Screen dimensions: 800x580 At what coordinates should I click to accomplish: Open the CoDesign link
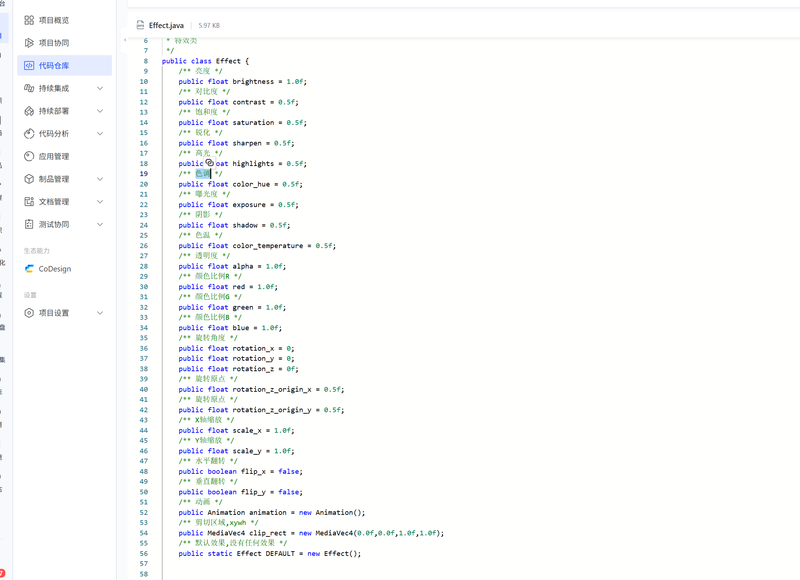55,269
